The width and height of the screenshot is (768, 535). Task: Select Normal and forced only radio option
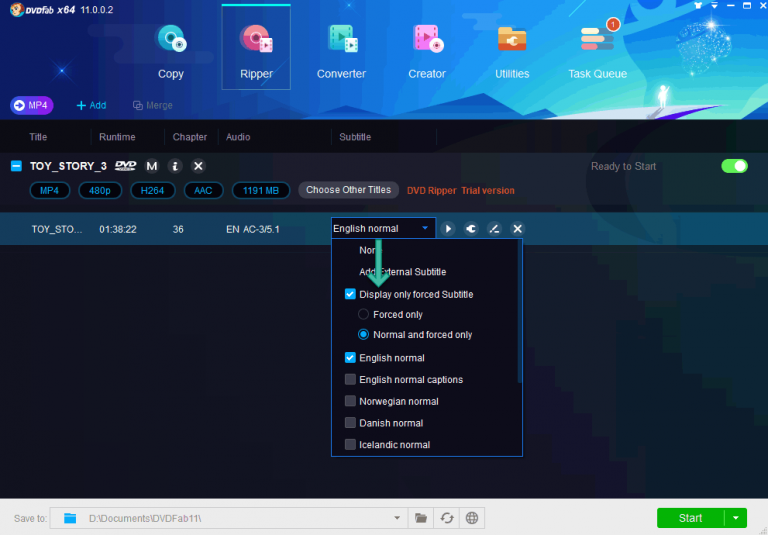point(363,335)
